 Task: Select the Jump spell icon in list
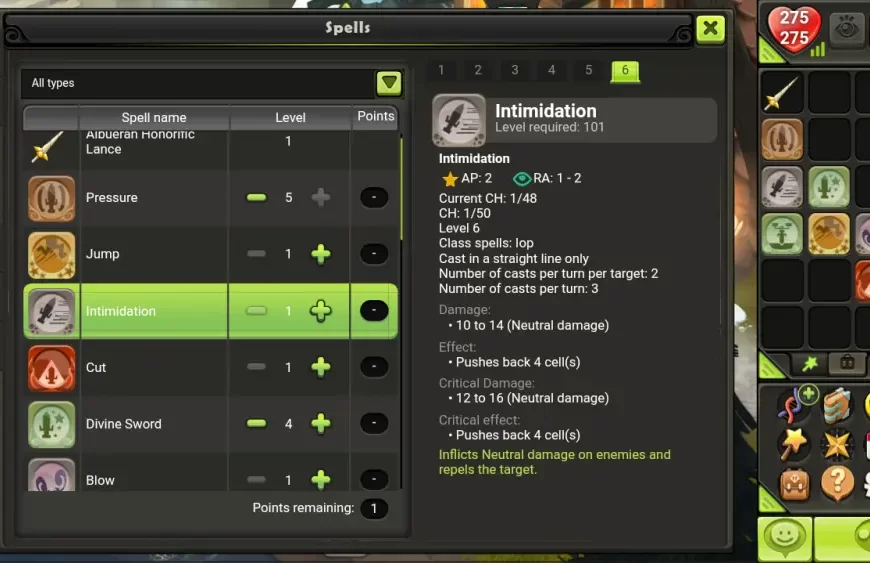52,255
